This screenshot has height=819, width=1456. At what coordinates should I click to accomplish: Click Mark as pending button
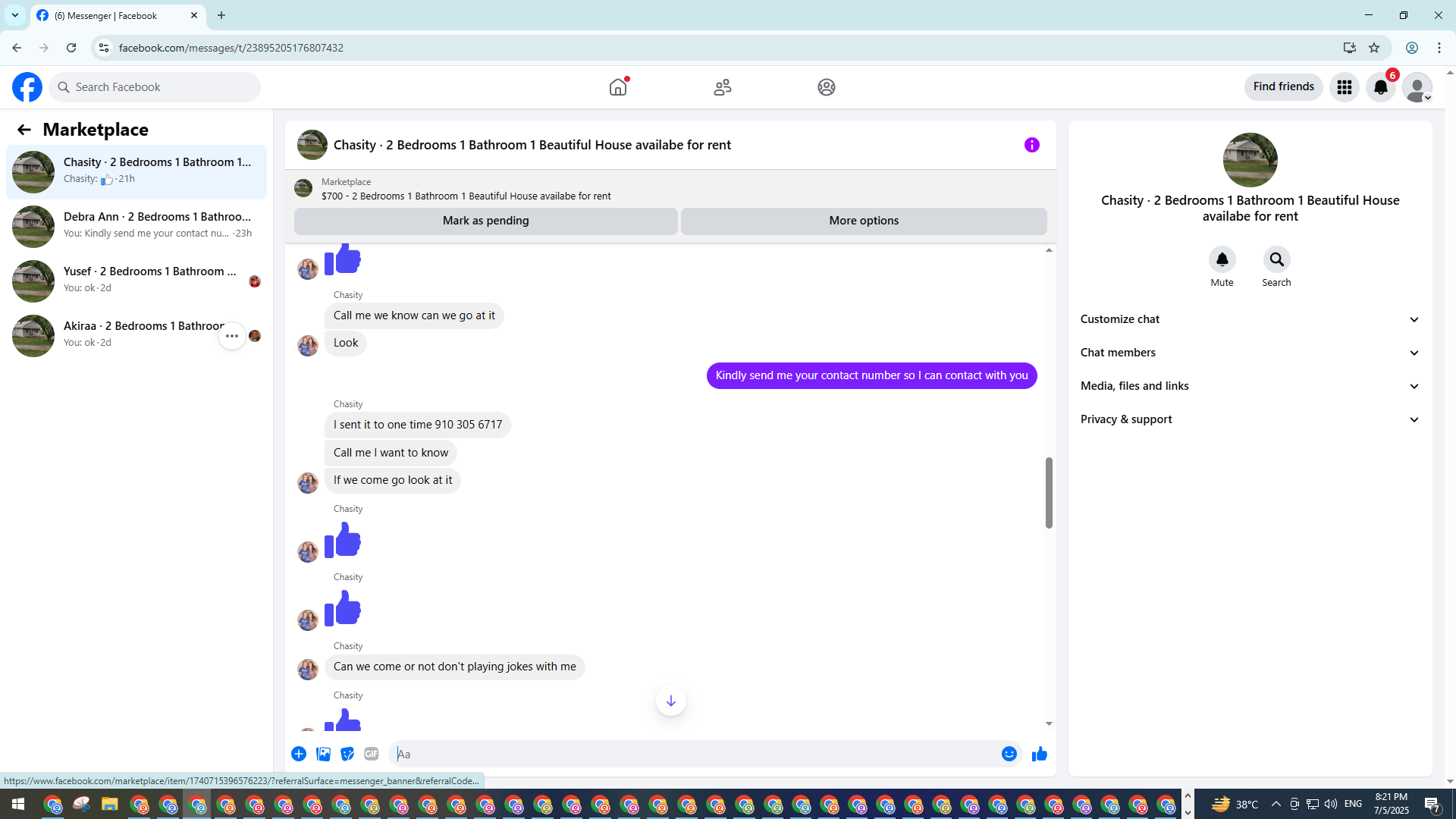[485, 221]
